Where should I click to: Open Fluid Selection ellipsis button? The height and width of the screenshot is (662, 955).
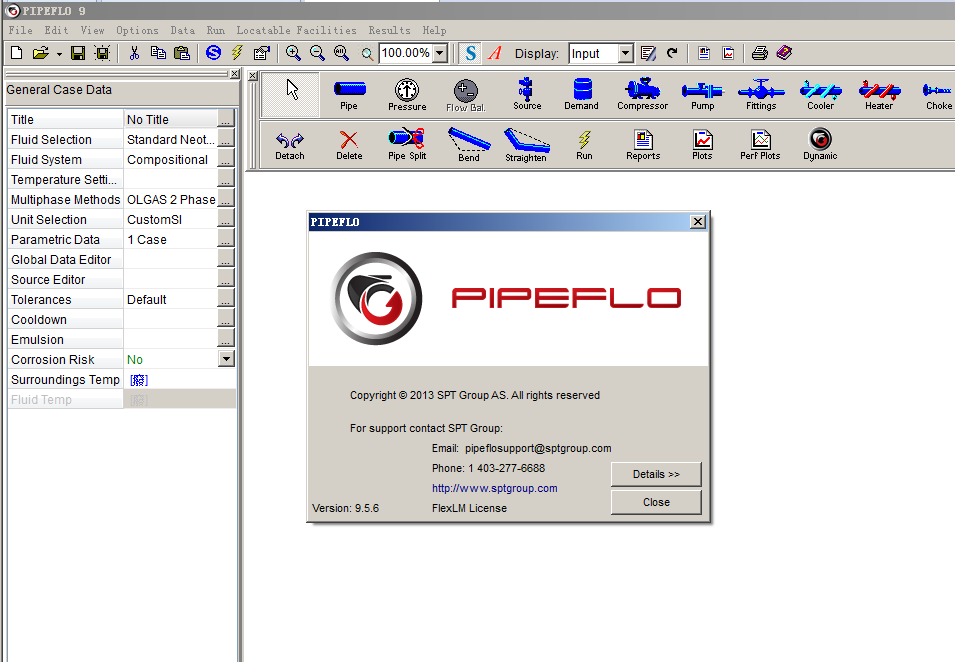[x=225, y=139]
